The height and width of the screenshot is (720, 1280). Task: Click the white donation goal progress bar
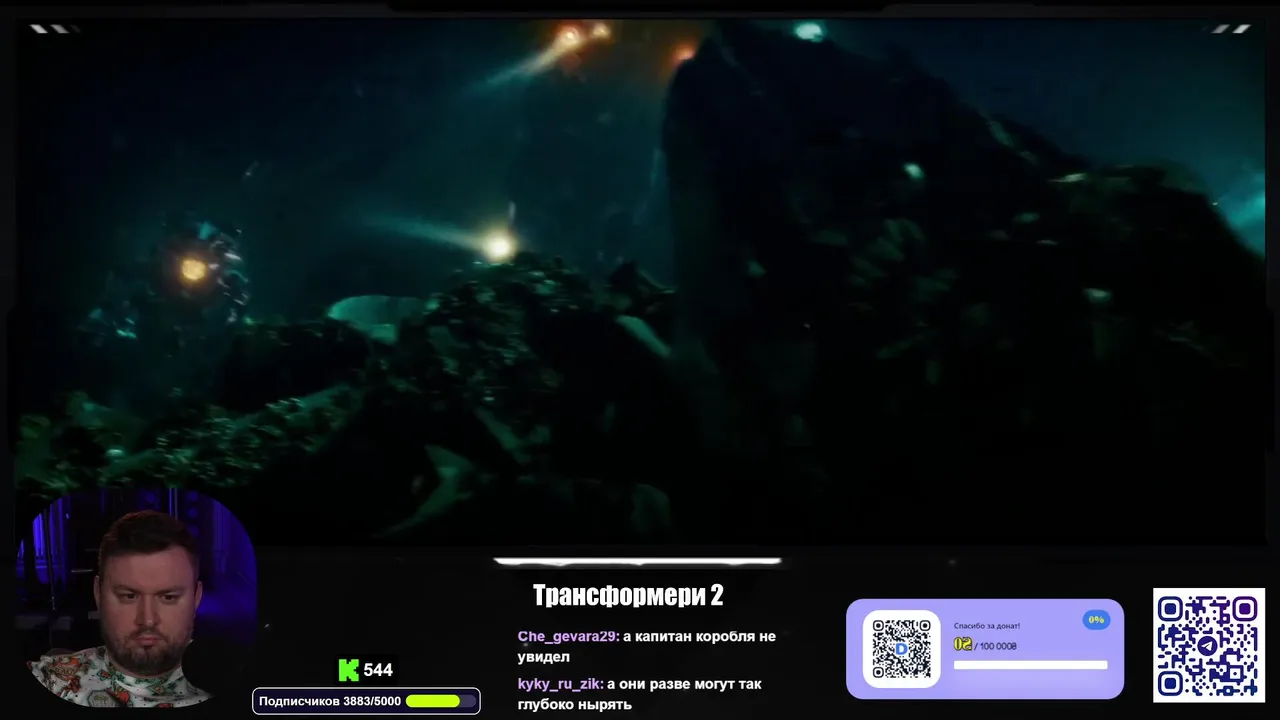pos(1030,665)
